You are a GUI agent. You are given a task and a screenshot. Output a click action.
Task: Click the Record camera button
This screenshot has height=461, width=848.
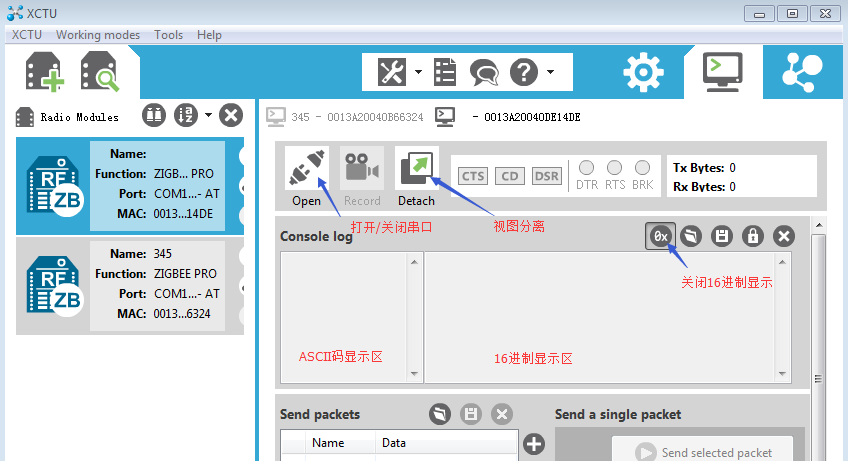(x=362, y=177)
